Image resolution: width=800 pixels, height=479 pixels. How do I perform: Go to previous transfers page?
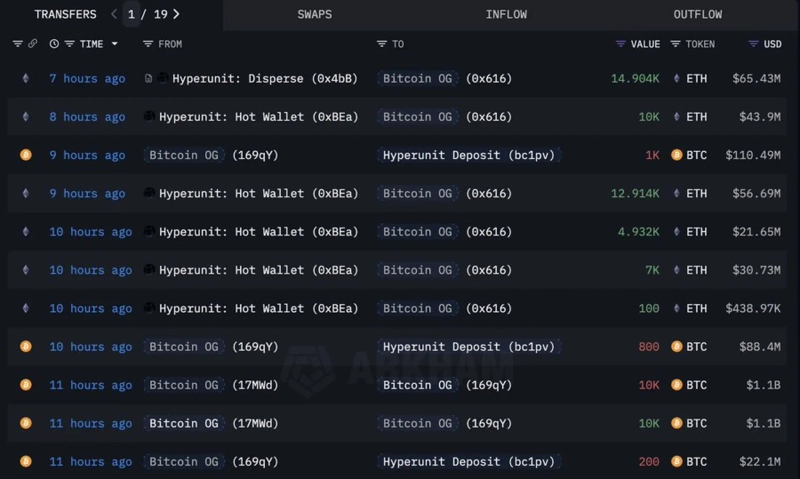[x=113, y=14]
